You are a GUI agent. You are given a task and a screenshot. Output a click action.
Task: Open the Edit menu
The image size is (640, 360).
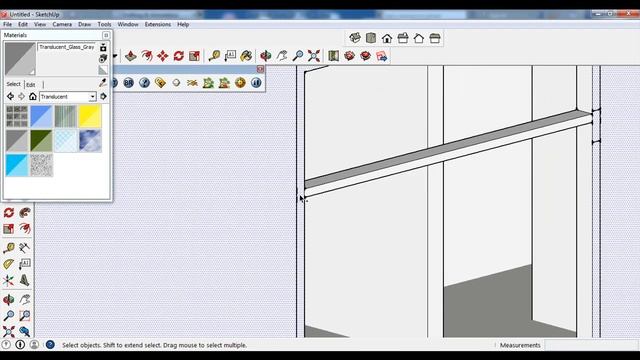(23, 24)
